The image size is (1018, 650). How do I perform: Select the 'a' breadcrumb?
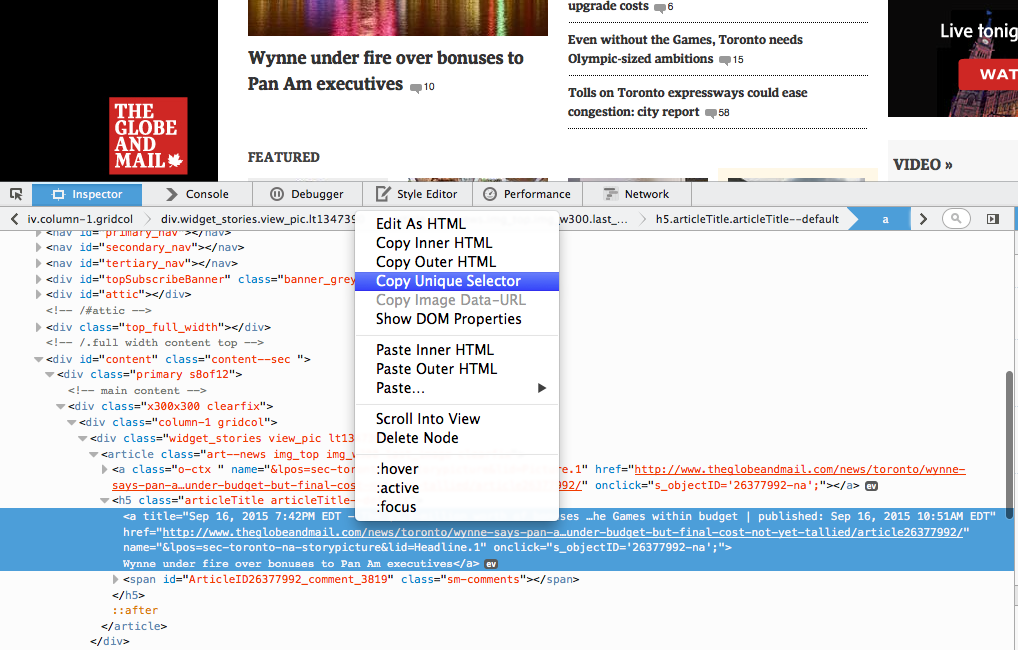(885, 219)
